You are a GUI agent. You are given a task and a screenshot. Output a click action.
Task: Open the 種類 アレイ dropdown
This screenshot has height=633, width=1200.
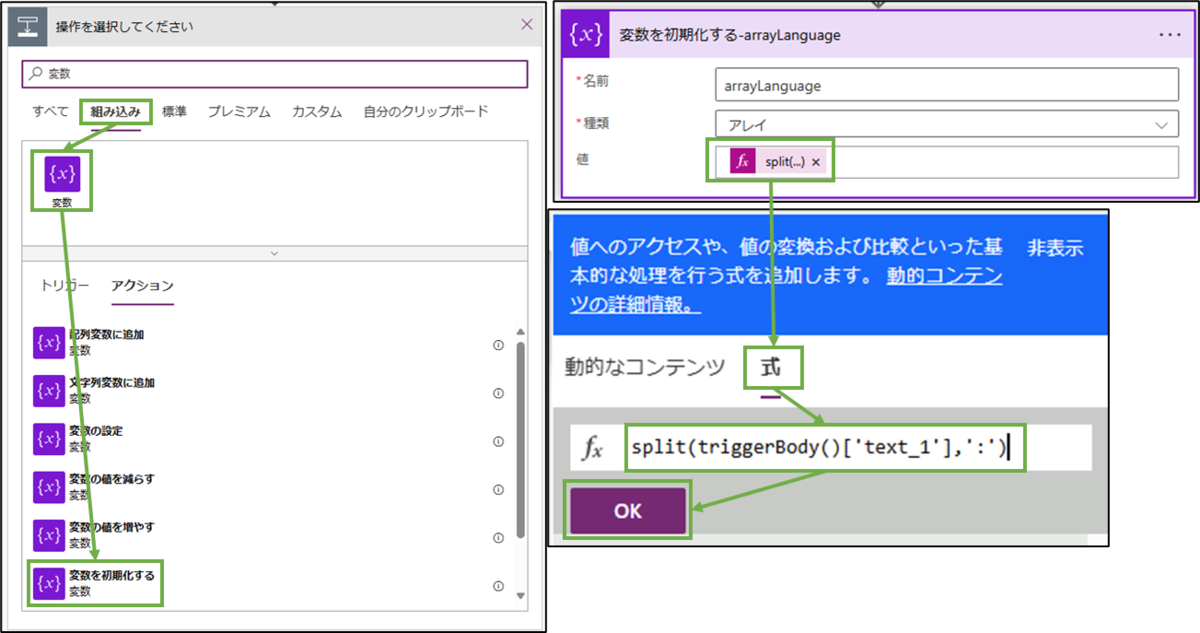pyautogui.click(x=947, y=125)
